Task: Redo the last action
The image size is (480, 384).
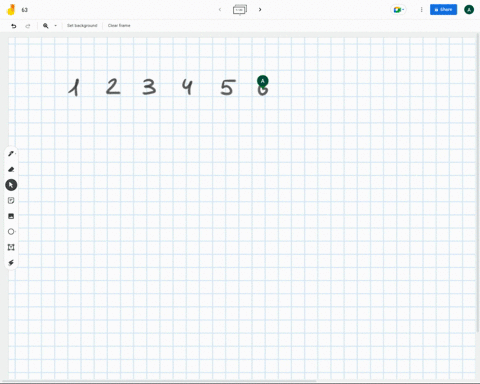Action: (28, 26)
